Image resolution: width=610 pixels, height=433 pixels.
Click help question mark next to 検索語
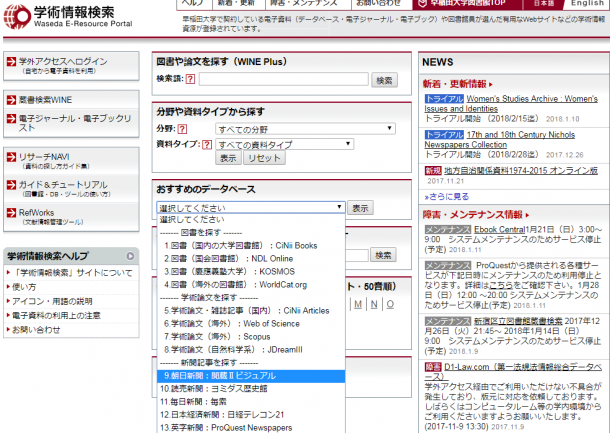tap(190, 79)
